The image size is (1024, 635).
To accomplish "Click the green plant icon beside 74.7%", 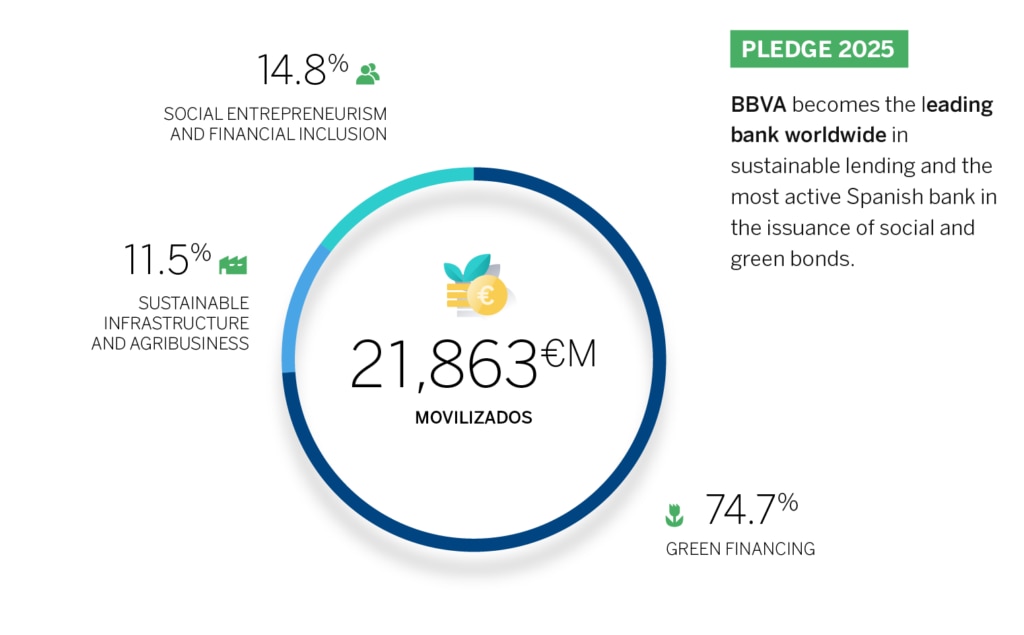I will [x=675, y=515].
